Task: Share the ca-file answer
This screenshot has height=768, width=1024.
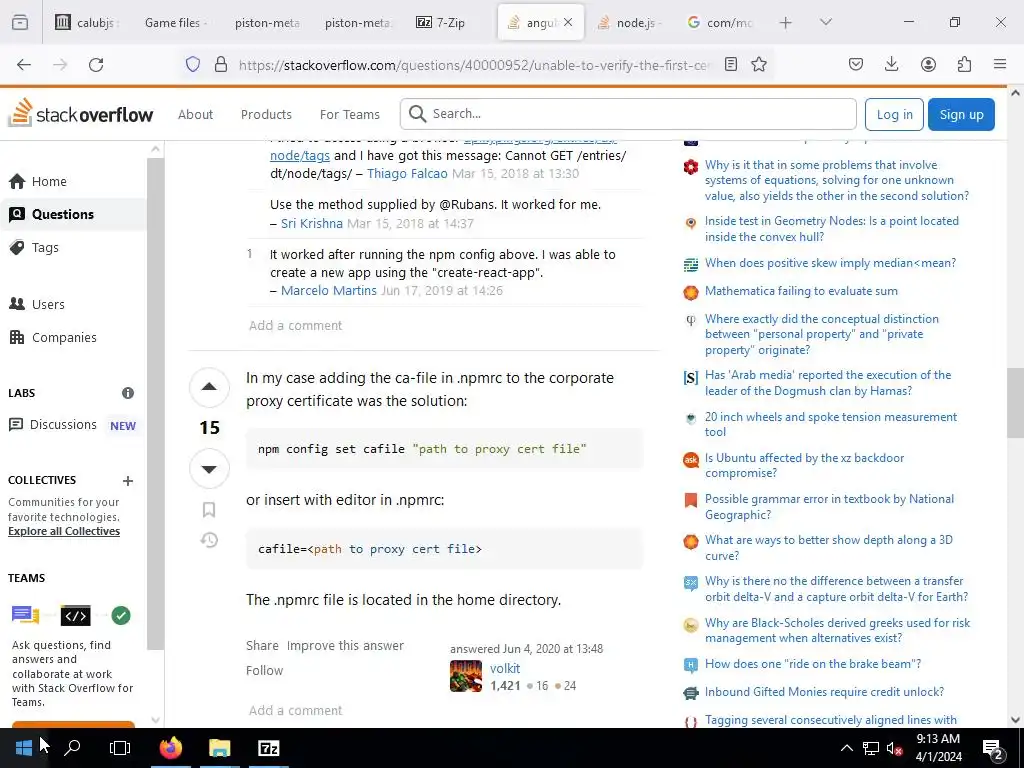Action: pos(262,645)
